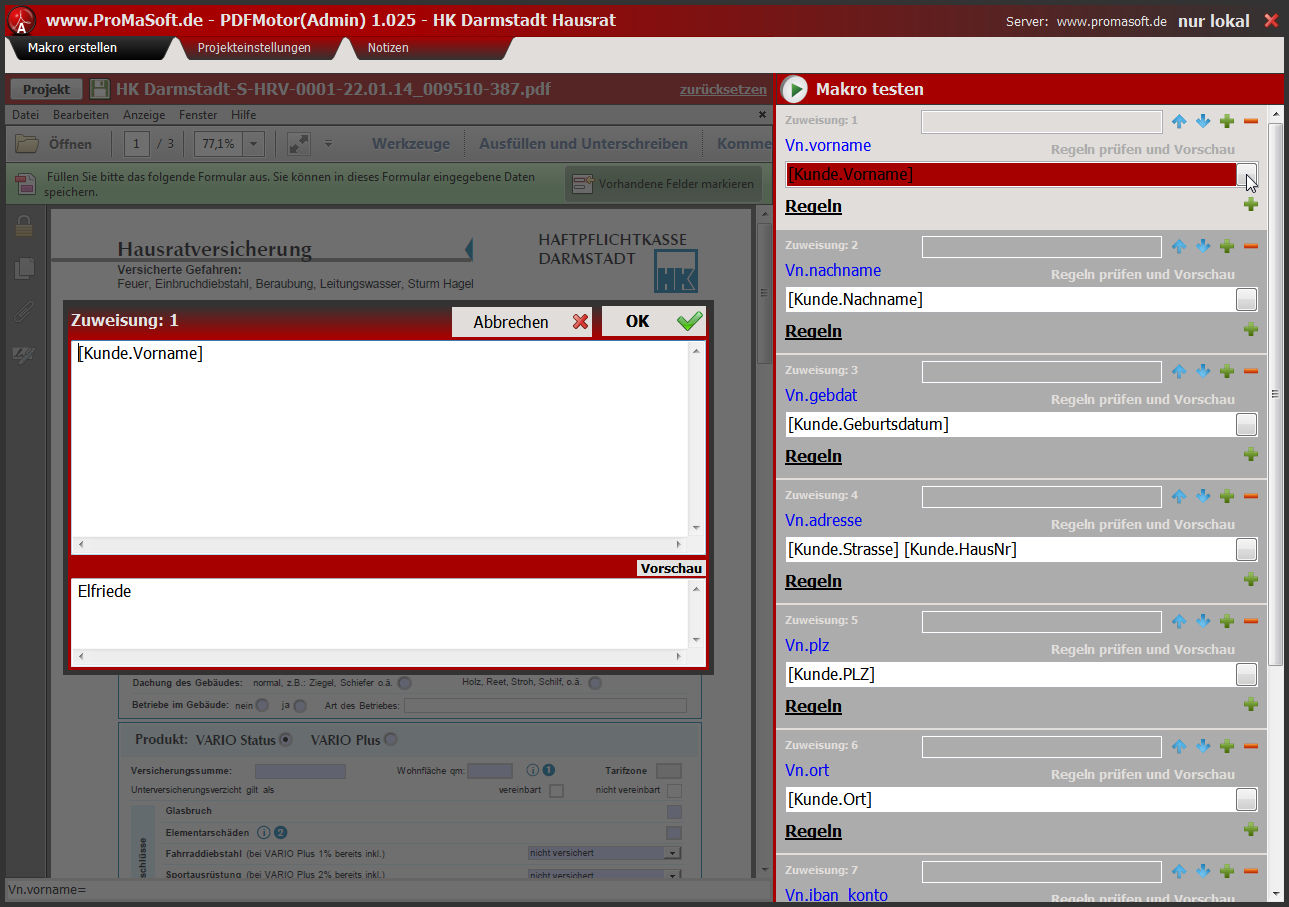Click the Öffnen folder icon in the PDF toolbar
This screenshot has width=1289, height=907.
[27, 144]
